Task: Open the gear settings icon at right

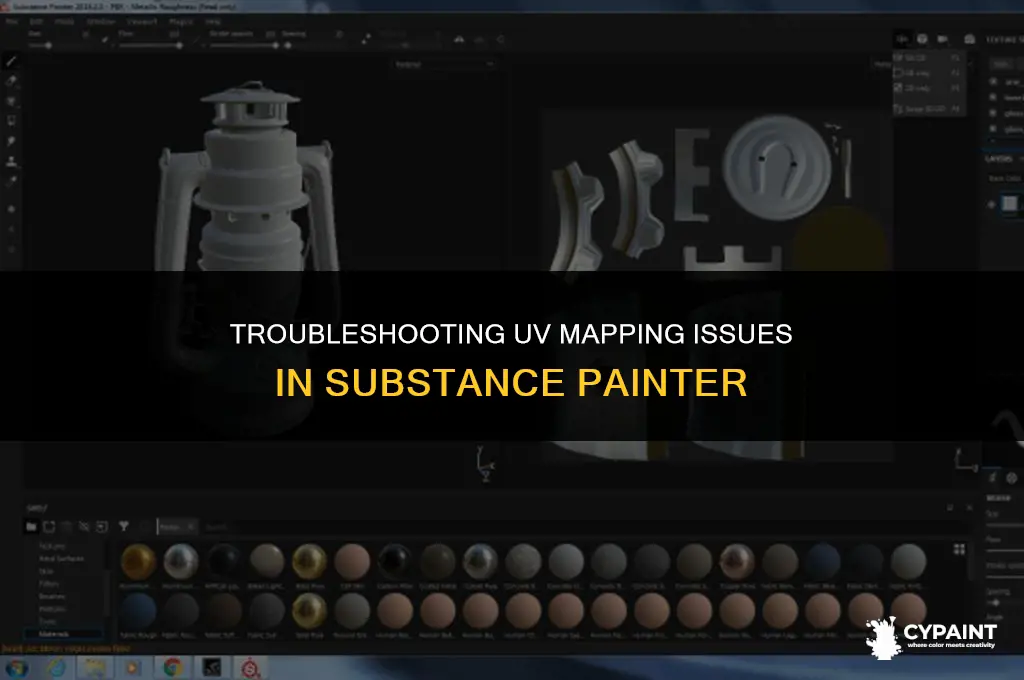Action: (x=1012, y=478)
